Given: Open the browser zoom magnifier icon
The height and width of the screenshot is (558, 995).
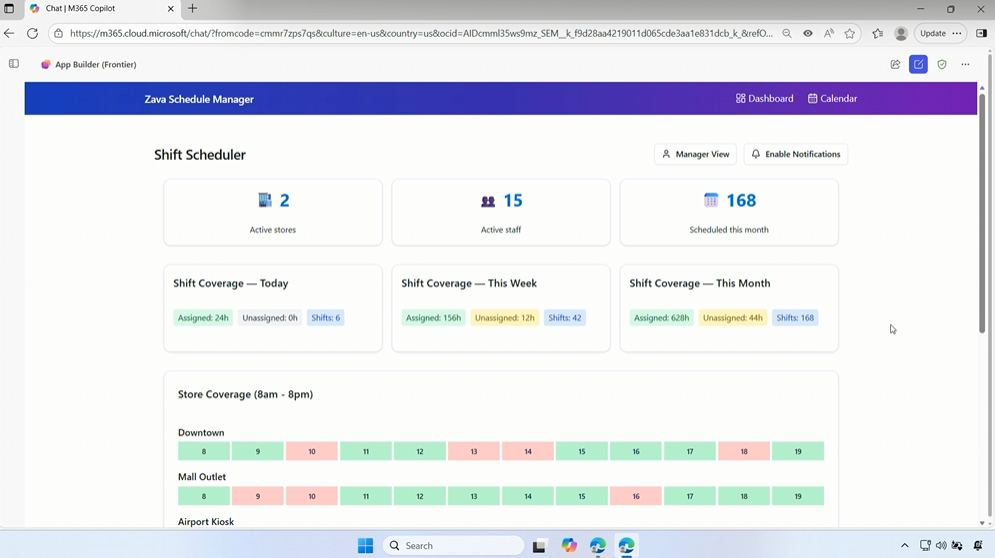Looking at the screenshot, I should [787, 33].
